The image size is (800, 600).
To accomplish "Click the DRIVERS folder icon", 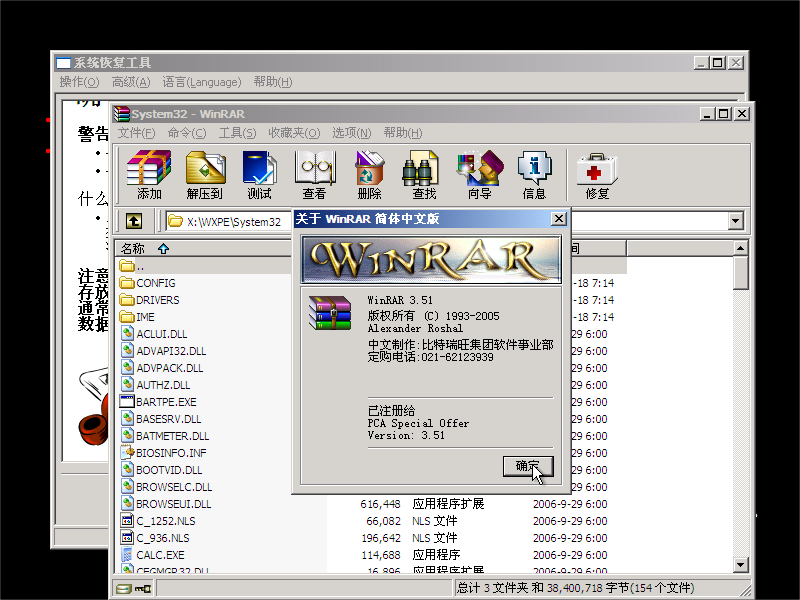I will 127,299.
